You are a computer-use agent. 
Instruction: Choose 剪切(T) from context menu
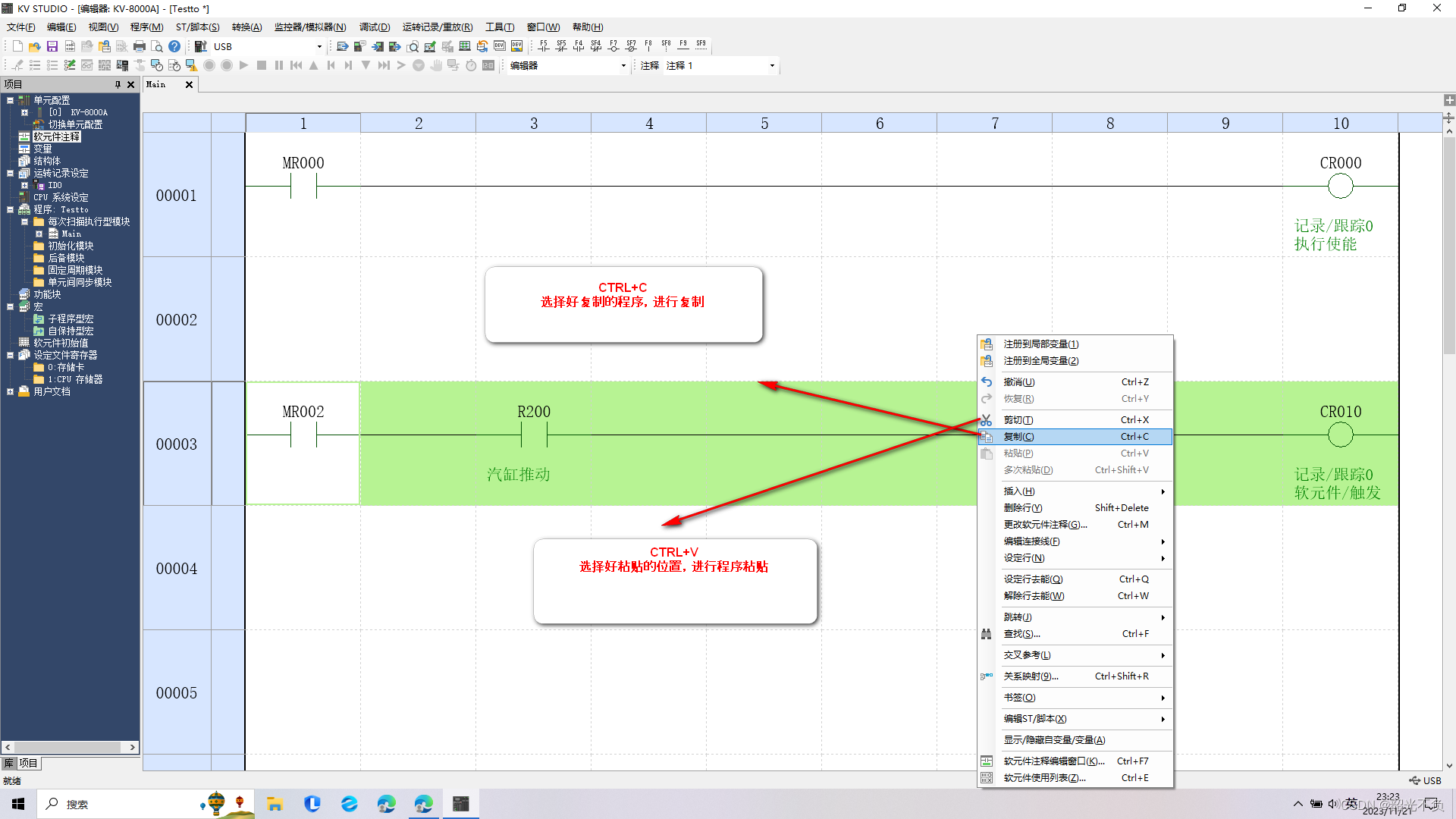(1075, 420)
